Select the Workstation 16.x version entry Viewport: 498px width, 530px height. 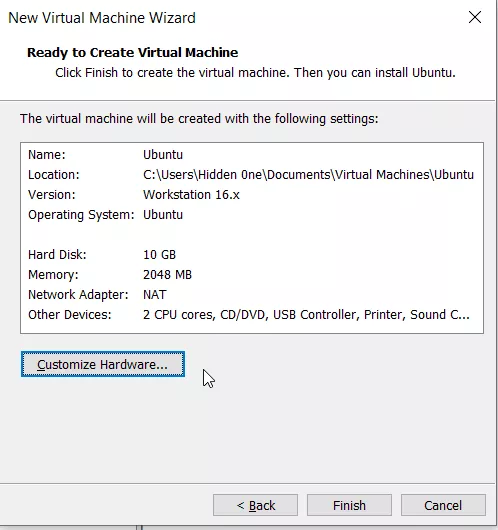pos(191,195)
